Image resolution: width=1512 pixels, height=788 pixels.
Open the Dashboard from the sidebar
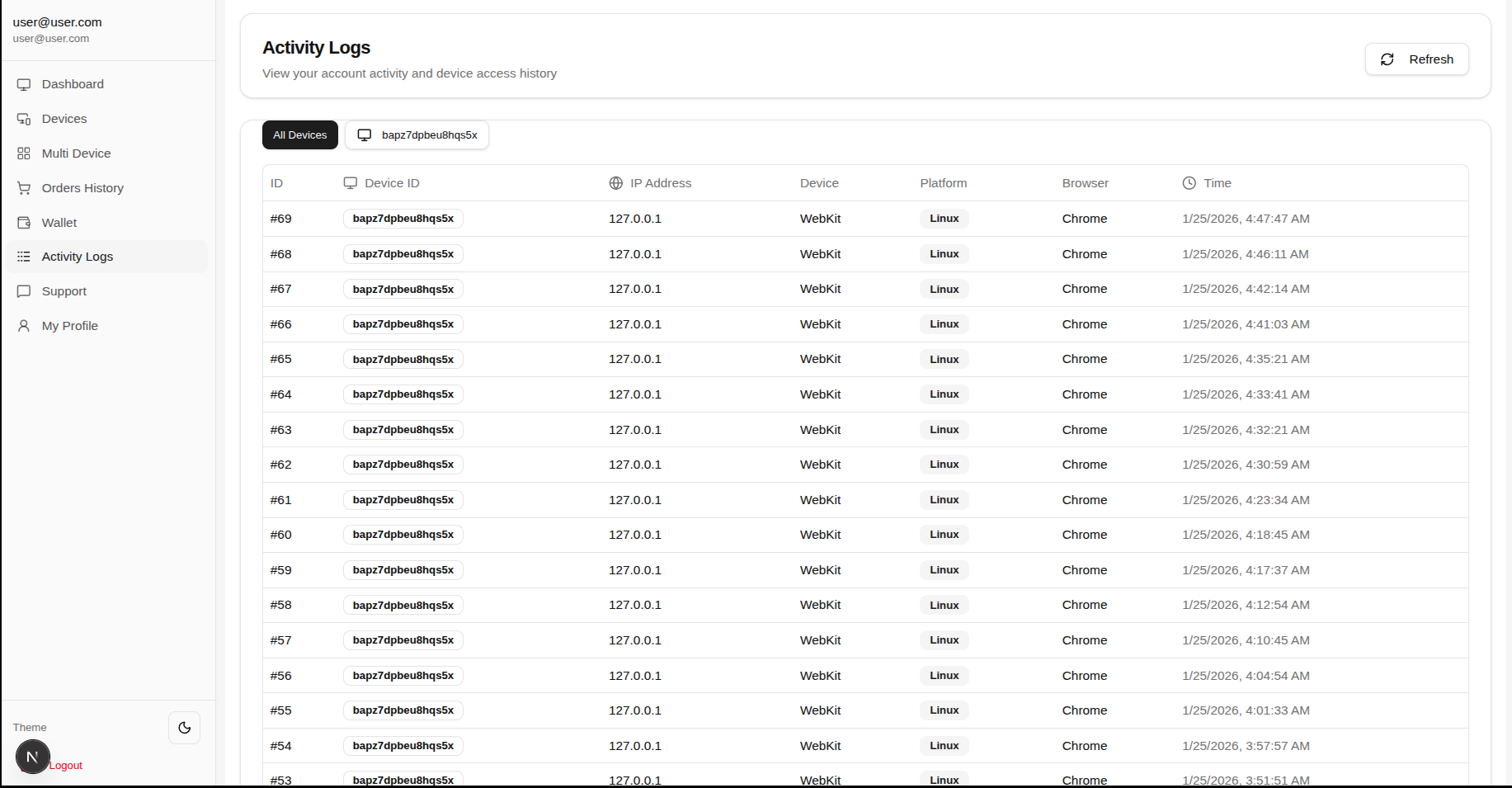72,84
